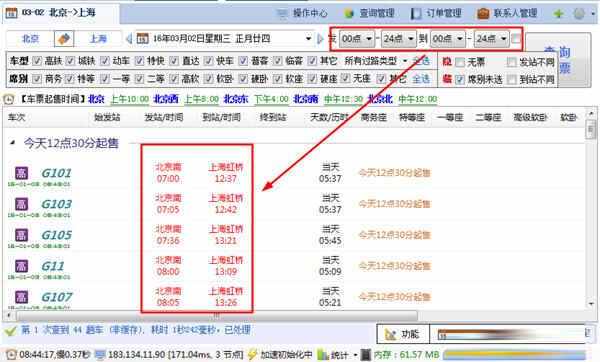Open the 订单管理 menu

click(x=437, y=13)
